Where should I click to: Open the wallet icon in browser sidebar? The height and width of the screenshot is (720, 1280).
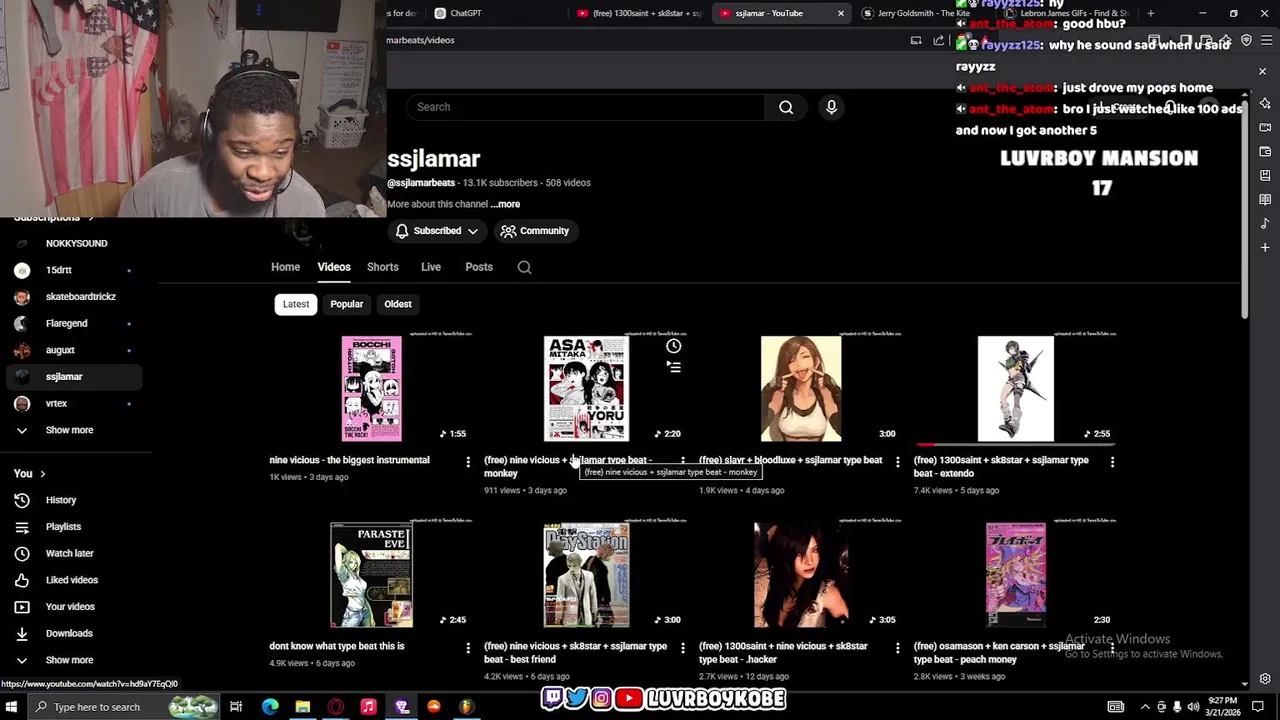[1265, 152]
